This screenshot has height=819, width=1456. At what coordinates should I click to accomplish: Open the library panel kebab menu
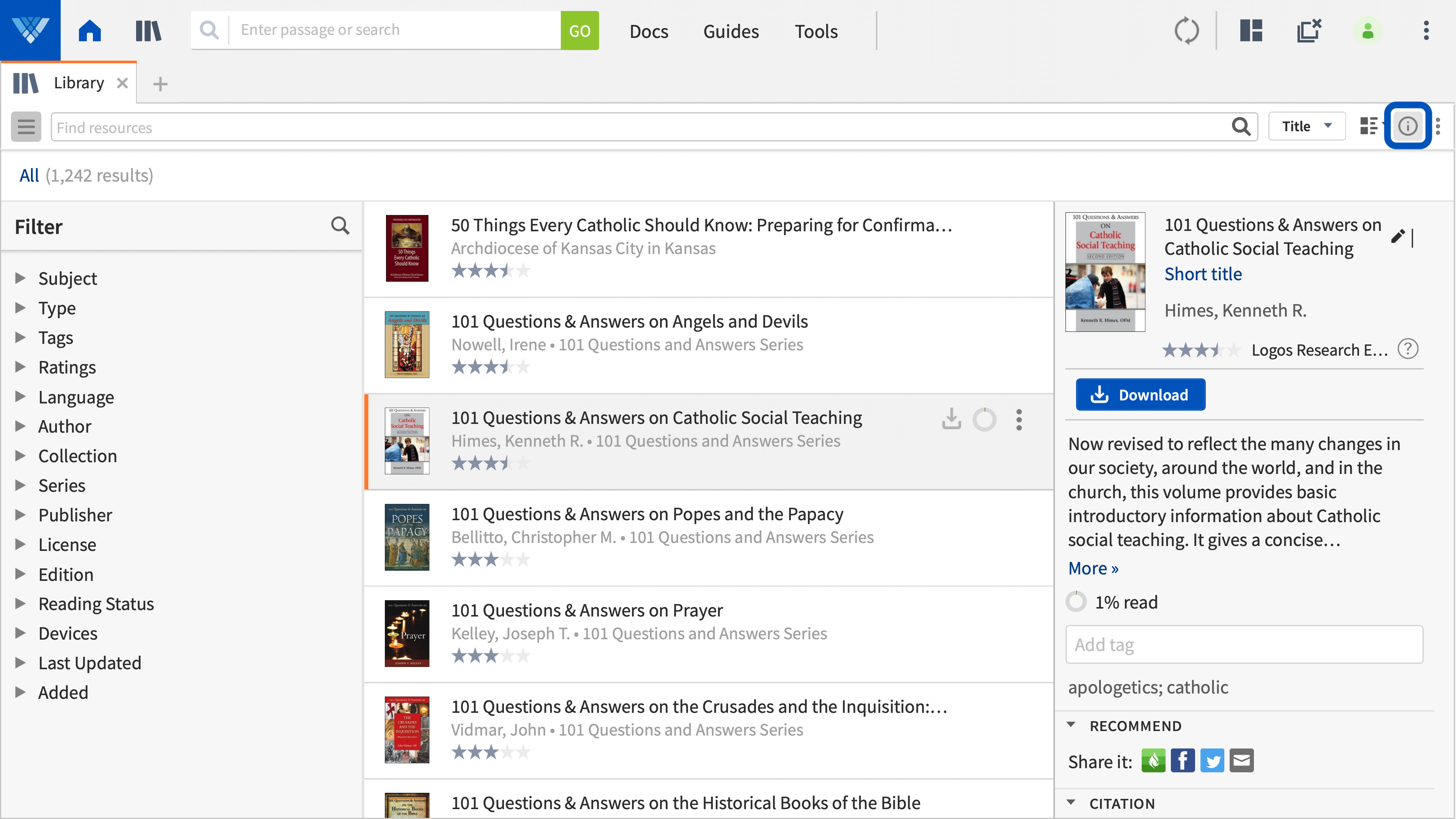click(1438, 126)
